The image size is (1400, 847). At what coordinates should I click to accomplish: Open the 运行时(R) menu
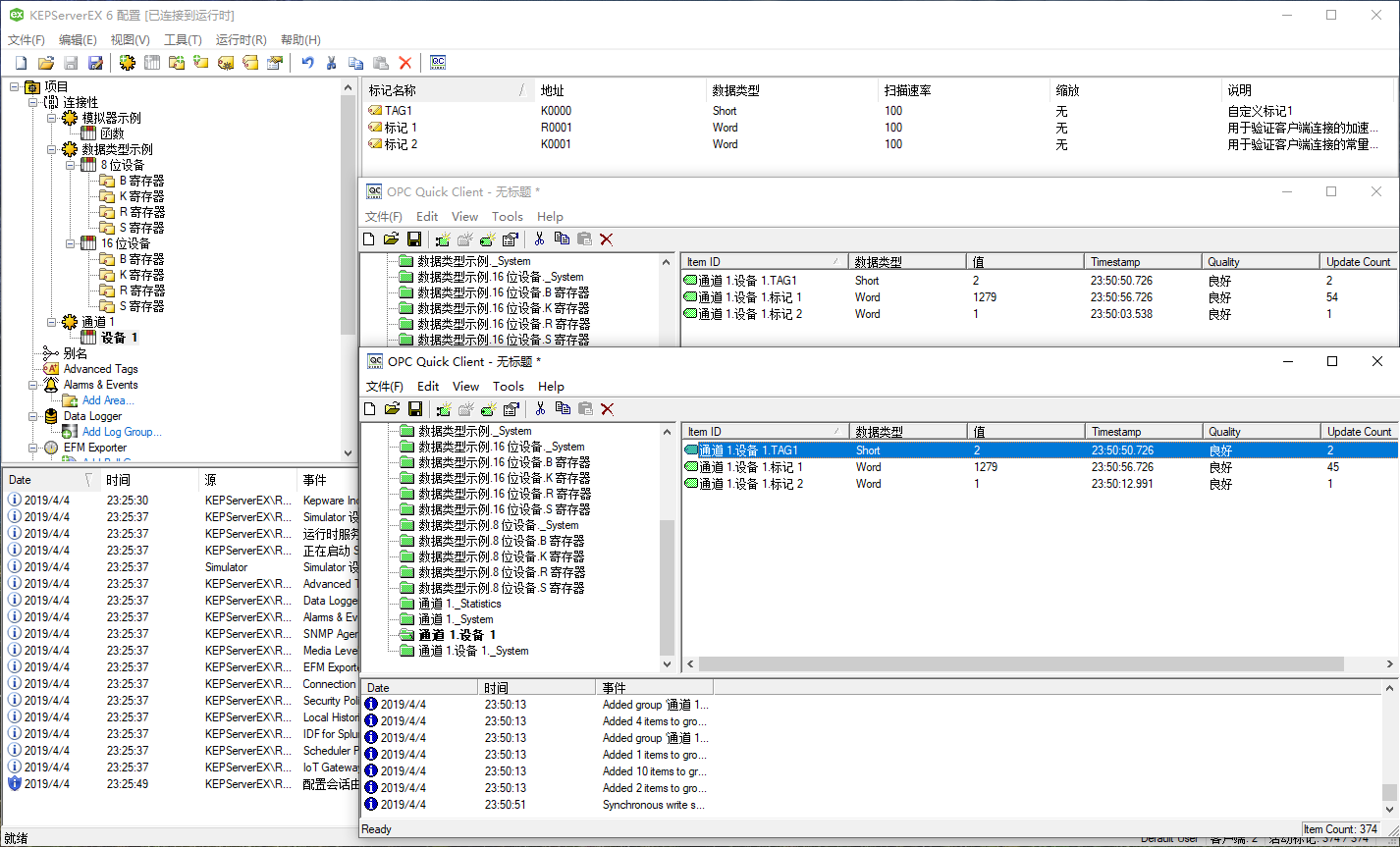[x=240, y=40]
